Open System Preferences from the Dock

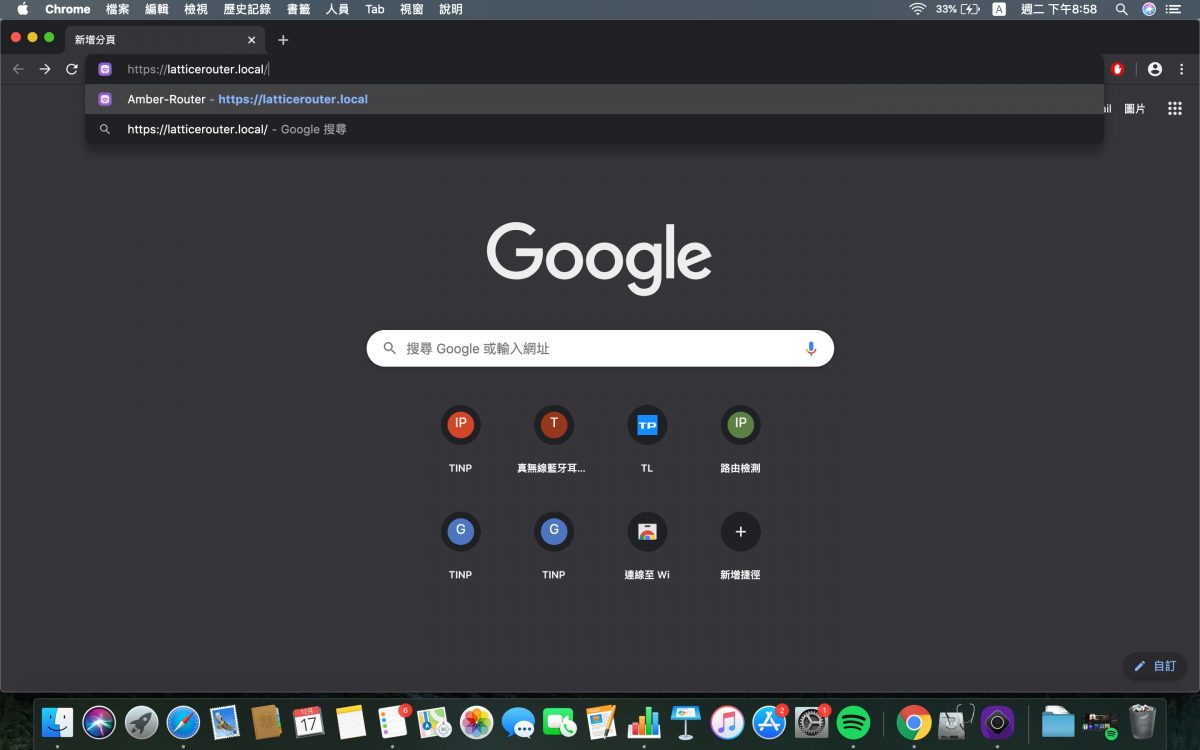coord(811,722)
